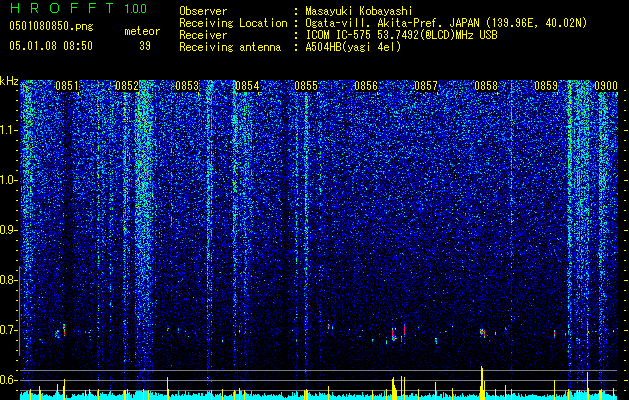629x400 pixels.
Task: Click the Receiving antenna label
Action: pyautogui.click(x=230, y=47)
